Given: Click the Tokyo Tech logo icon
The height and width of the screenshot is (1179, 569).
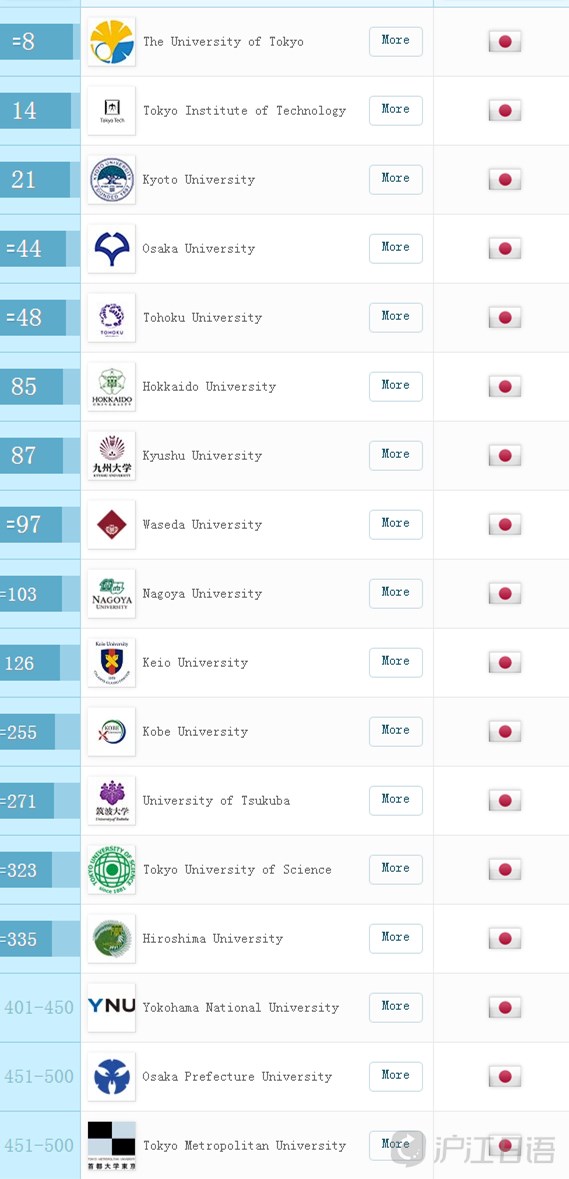Looking at the screenshot, I should point(111,111).
